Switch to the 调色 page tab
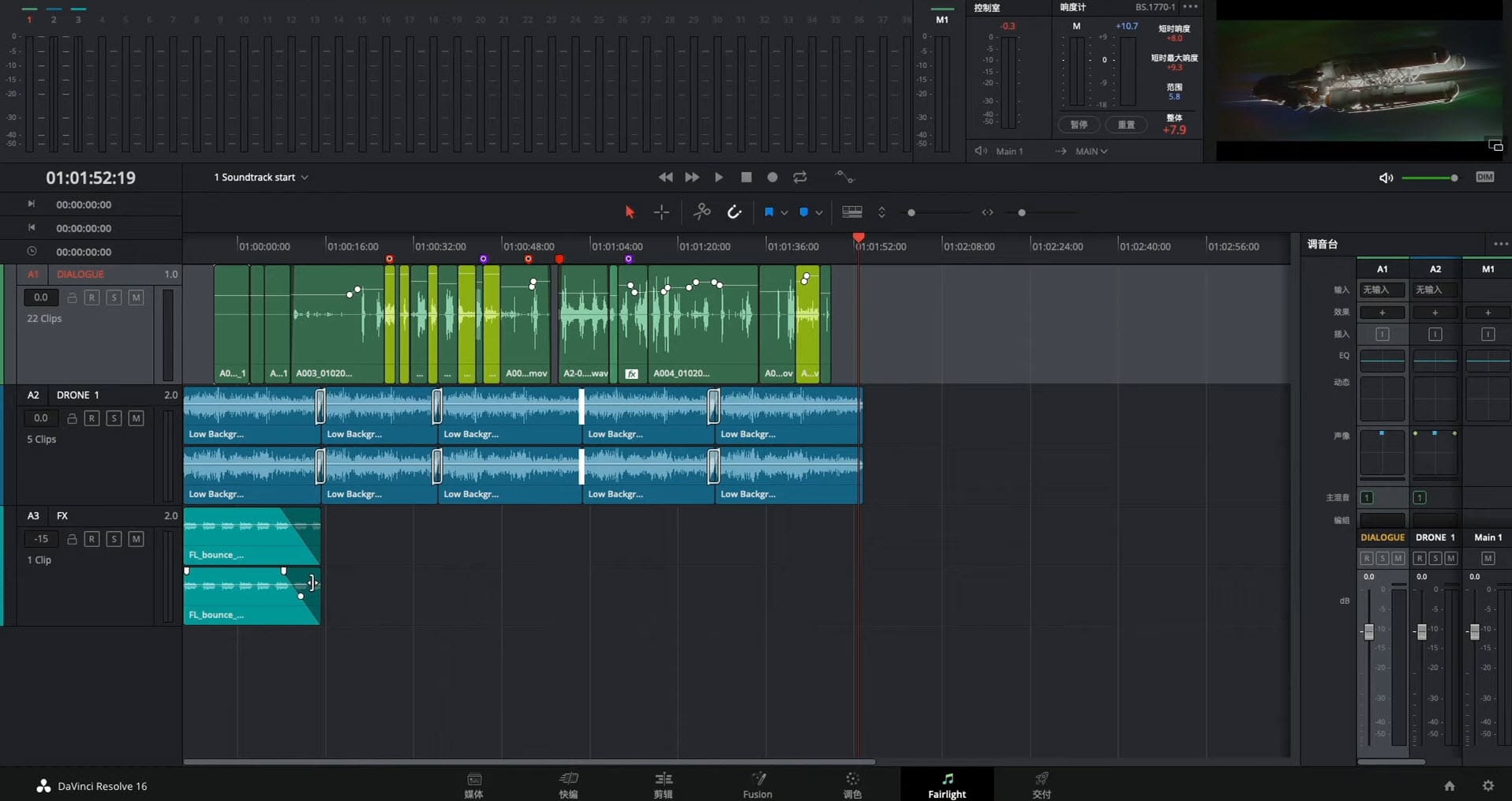Screen dimensions: 1512x801 (x=852, y=785)
